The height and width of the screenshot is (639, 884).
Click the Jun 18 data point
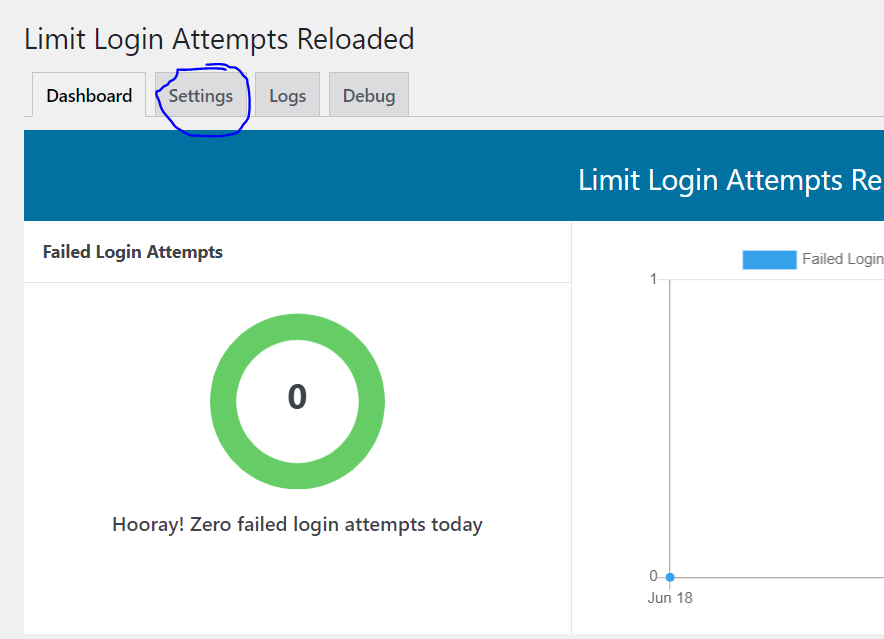coord(670,577)
